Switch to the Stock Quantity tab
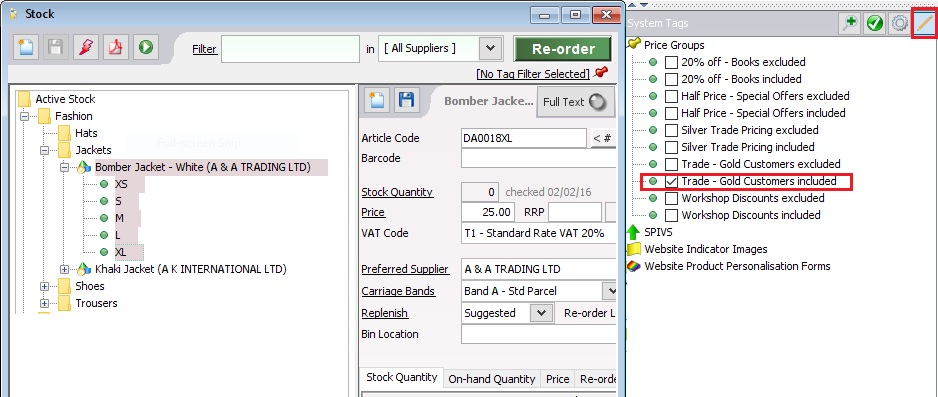This screenshot has height=397, width=938. coord(401,378)
